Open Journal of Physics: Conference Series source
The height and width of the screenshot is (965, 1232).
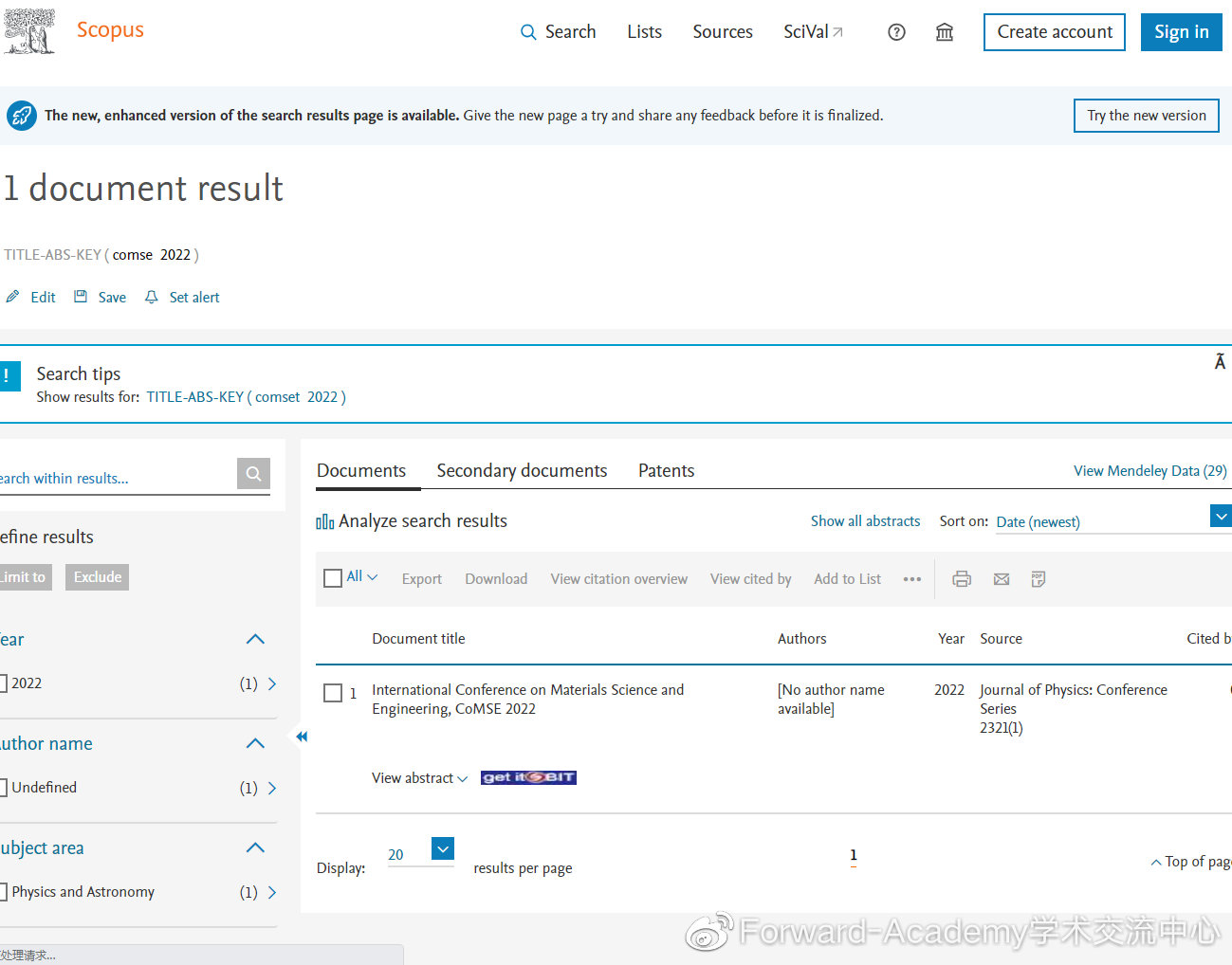pyautogui.click(x=1074, y=700)
